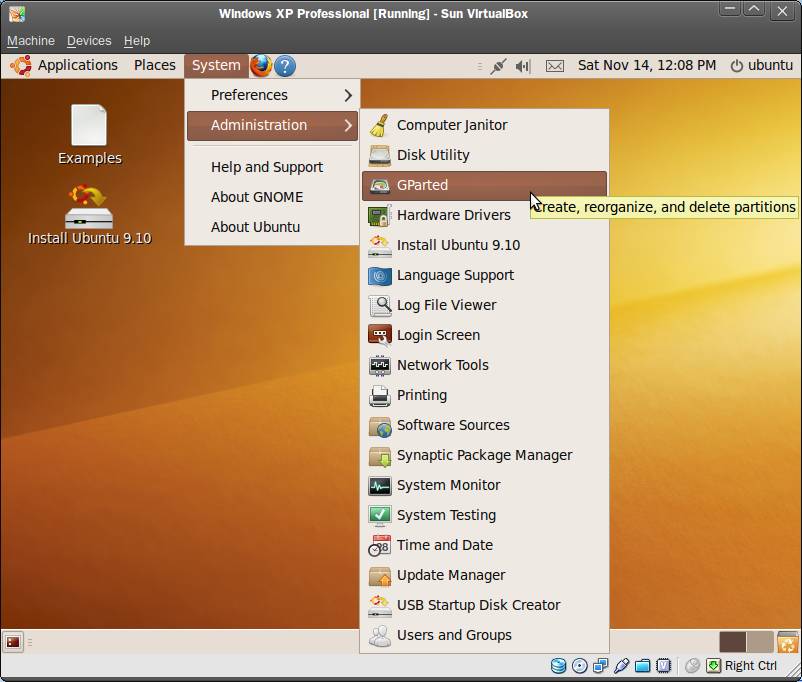Select About Ubuntu menu entry
Viewport: 802px width, 682px height.
tap(272, 227)
